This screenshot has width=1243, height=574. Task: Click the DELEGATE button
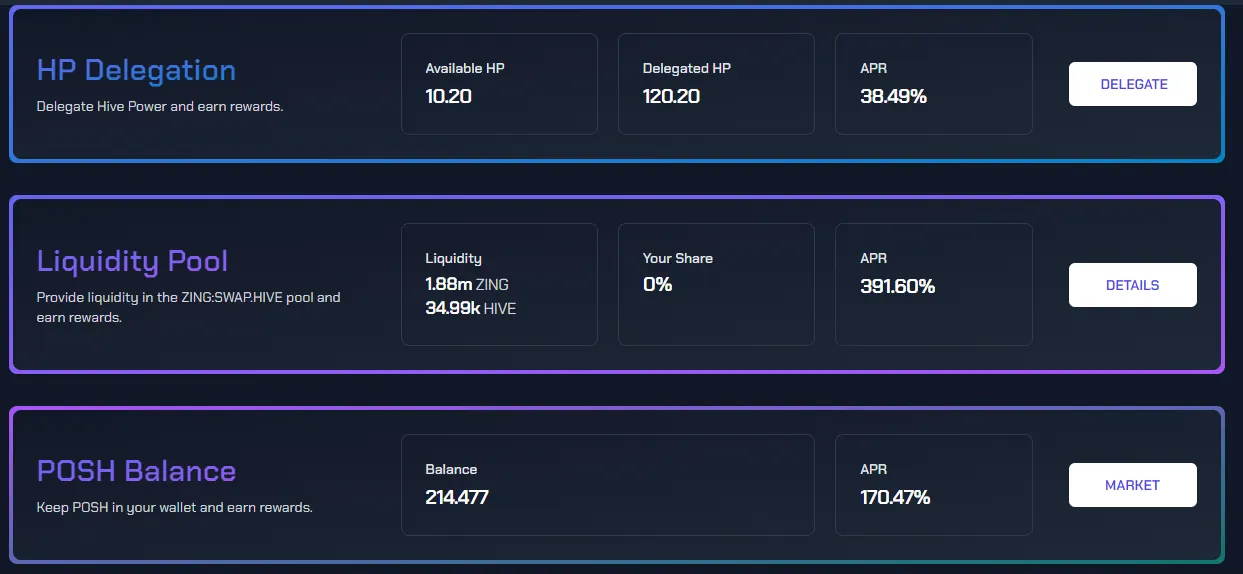tap(1132, 84)
